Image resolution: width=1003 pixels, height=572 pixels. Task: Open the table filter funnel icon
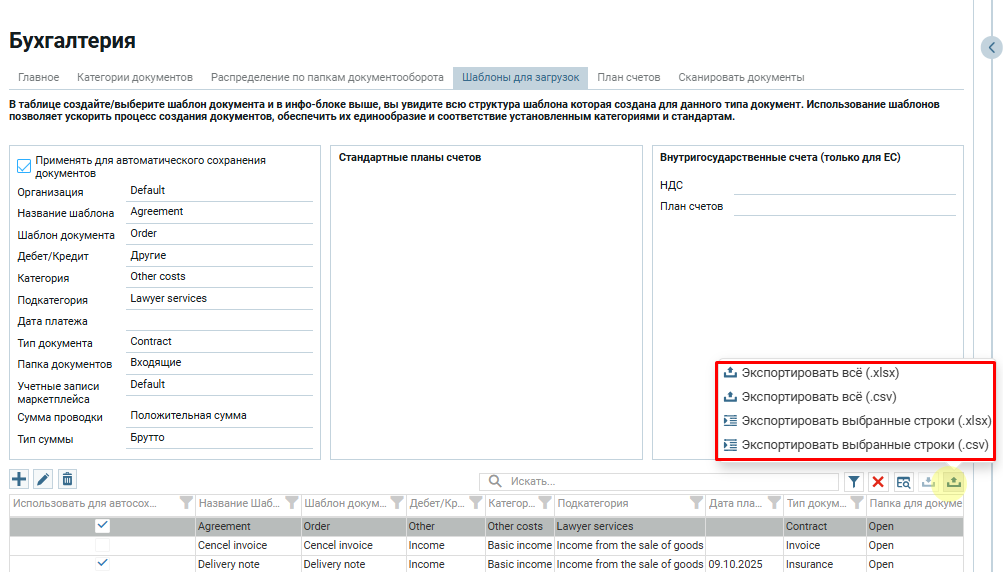(854, 482)
